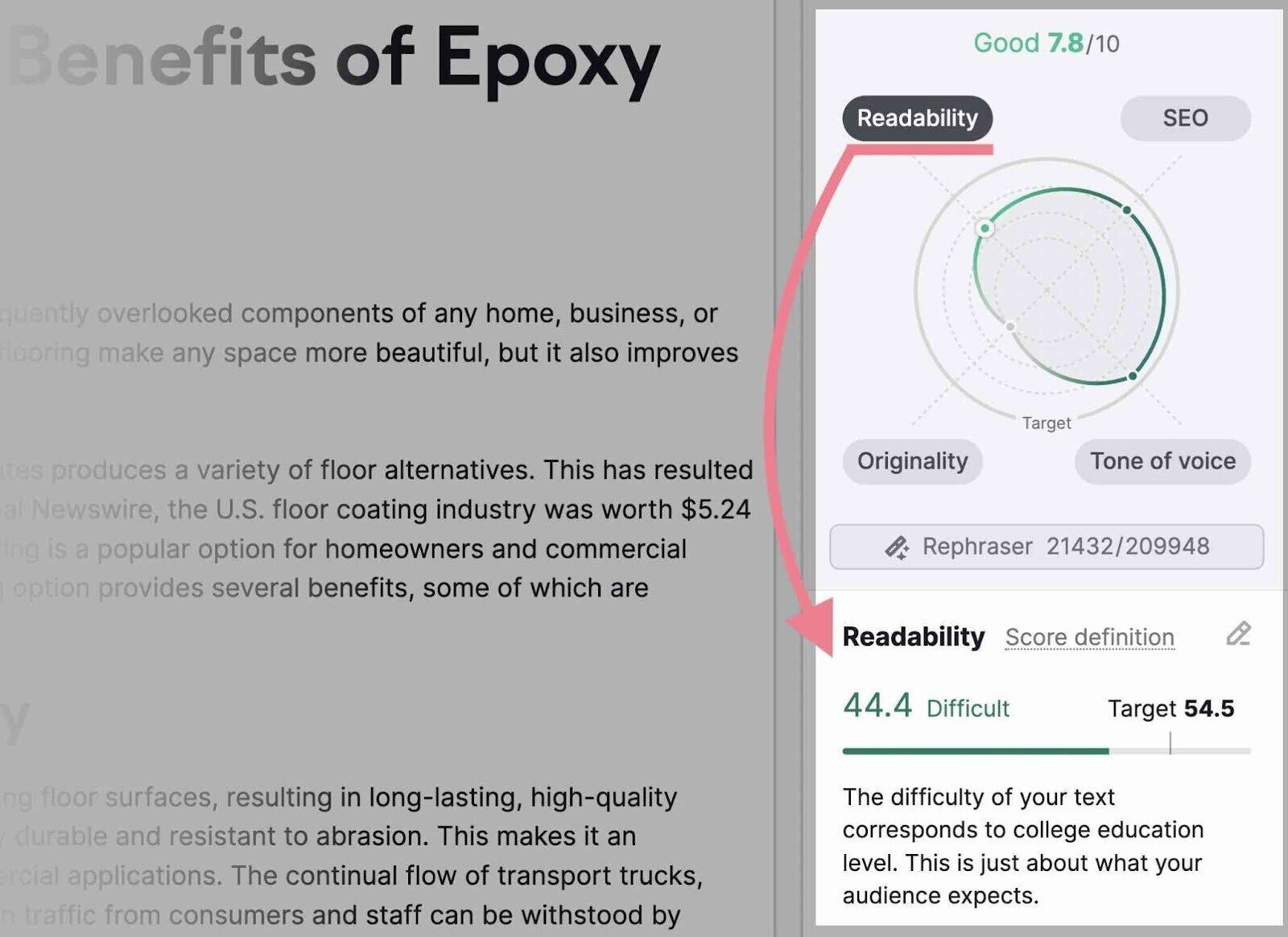
Task: Open the Originality tab
Action: [x=912, y=461]
